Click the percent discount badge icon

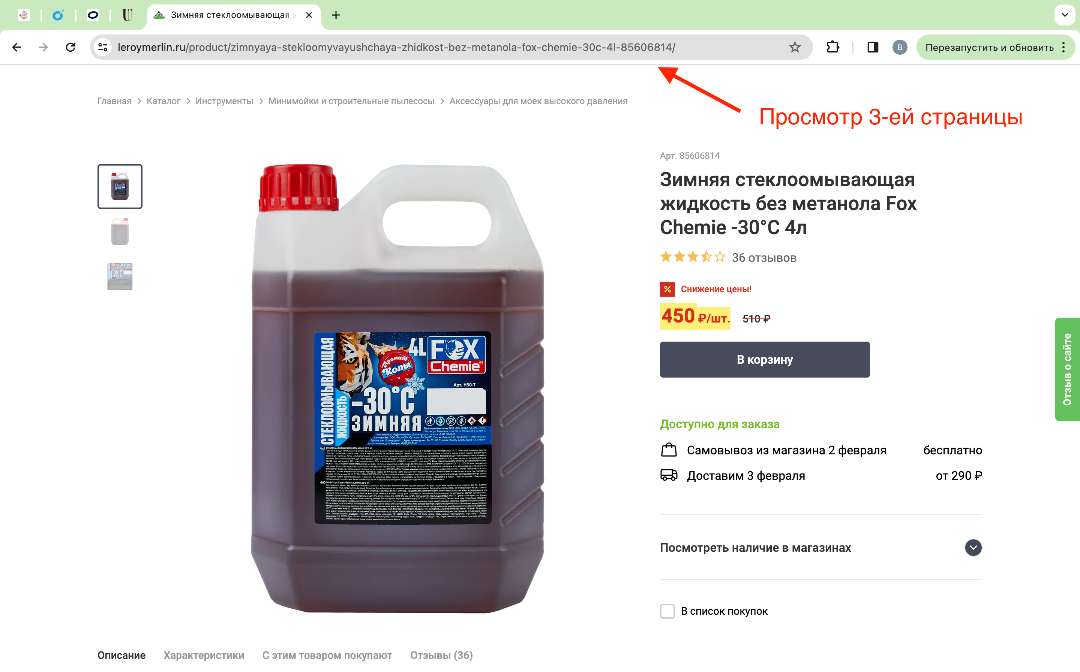click(x=667, y=289)
